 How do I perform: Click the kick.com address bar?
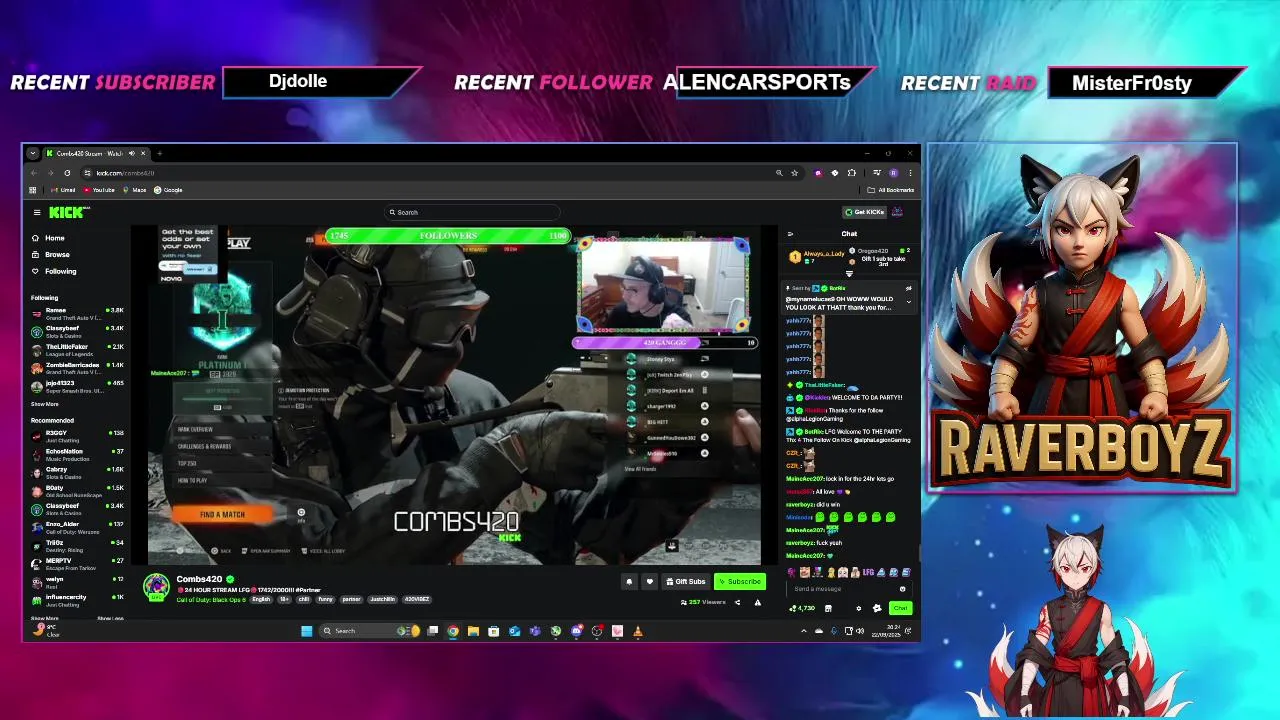pos(430,173)
